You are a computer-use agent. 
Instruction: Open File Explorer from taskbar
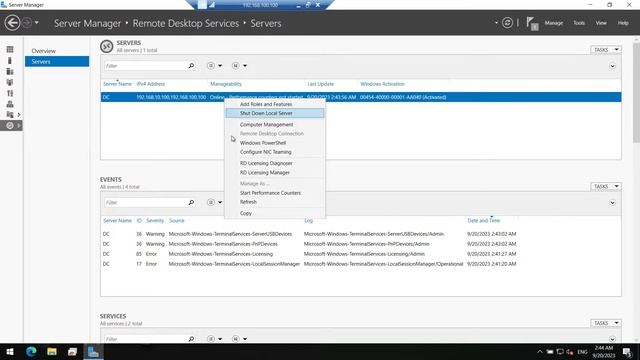tap(52, 351)
